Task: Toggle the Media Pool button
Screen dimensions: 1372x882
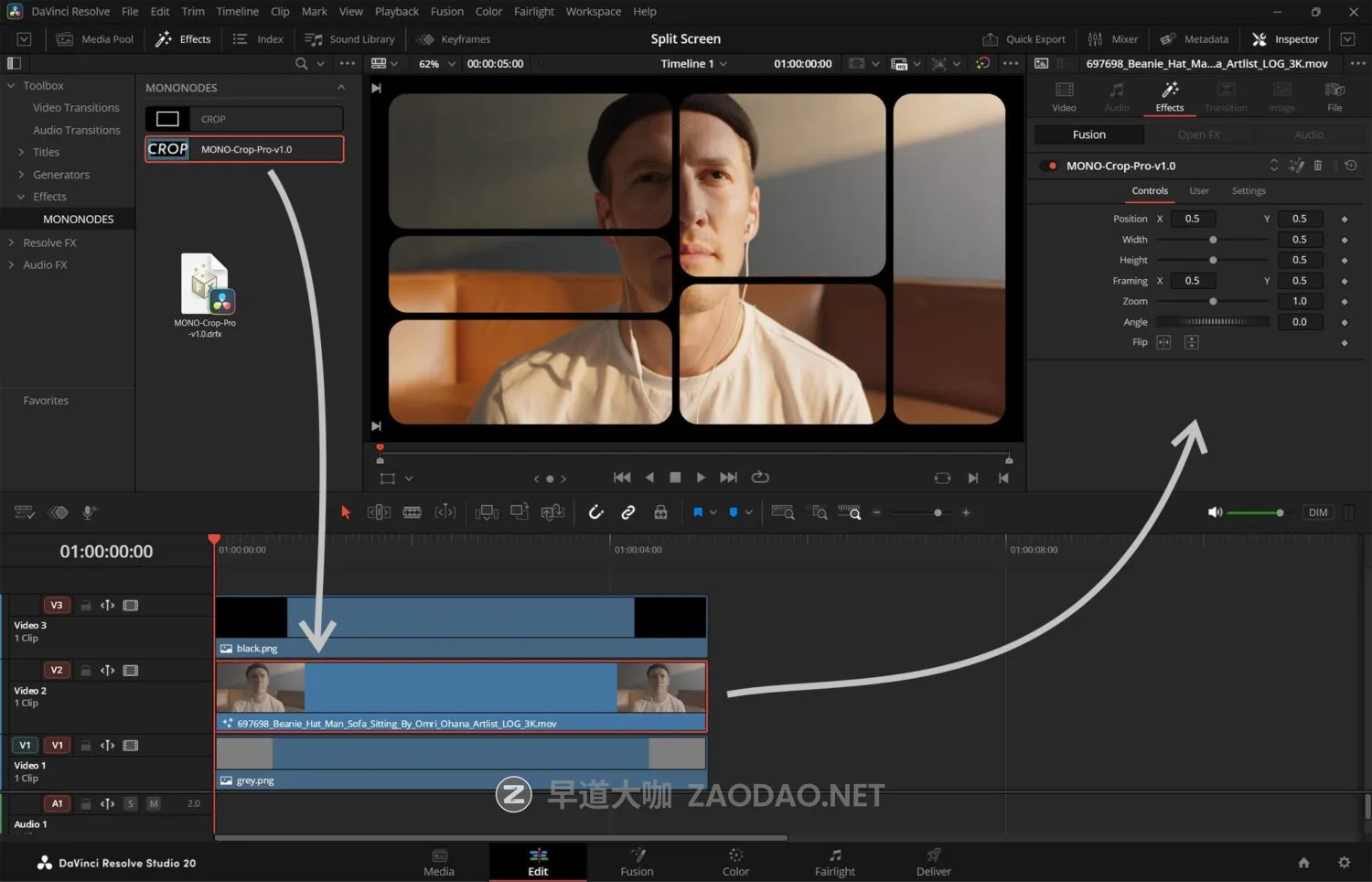Action: [95, 39]
